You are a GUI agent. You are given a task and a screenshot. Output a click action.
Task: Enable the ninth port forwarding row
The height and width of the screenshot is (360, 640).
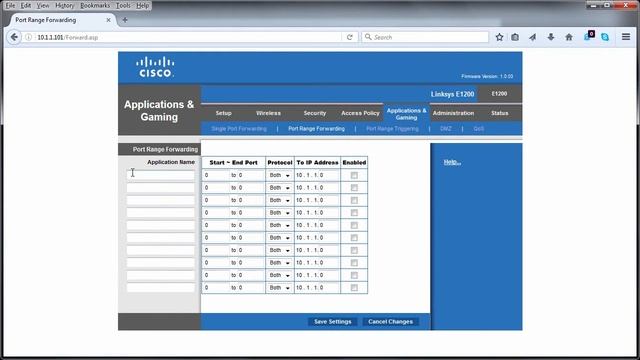tap(354, 275)
